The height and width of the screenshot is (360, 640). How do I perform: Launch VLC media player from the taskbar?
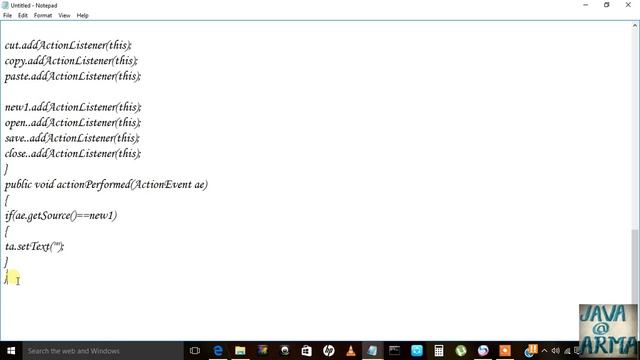(x=351, y=351)
